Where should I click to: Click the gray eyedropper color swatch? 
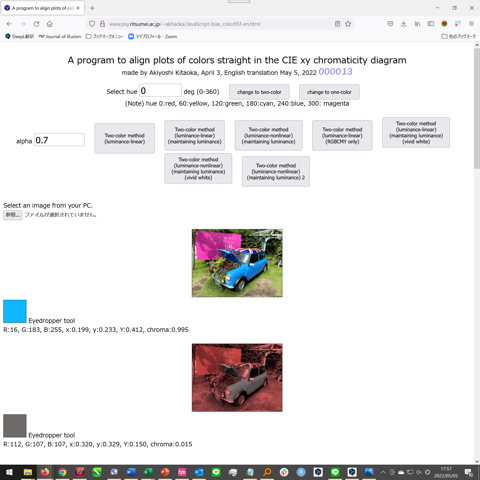(x=15, y=426)
